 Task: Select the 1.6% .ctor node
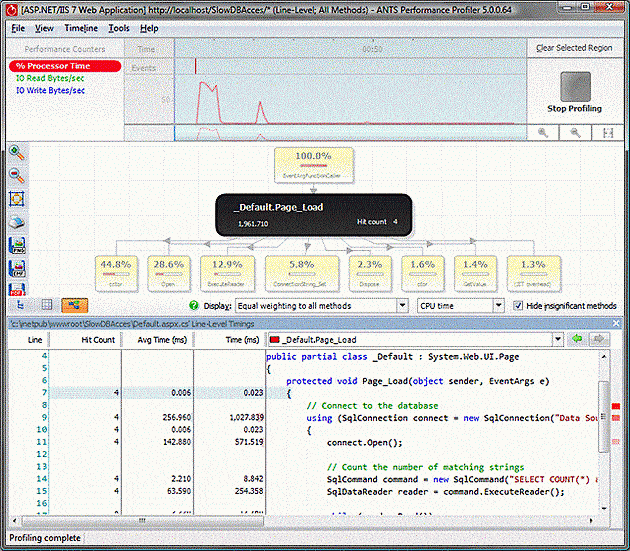pyautogui.click(x=423, y=273)
